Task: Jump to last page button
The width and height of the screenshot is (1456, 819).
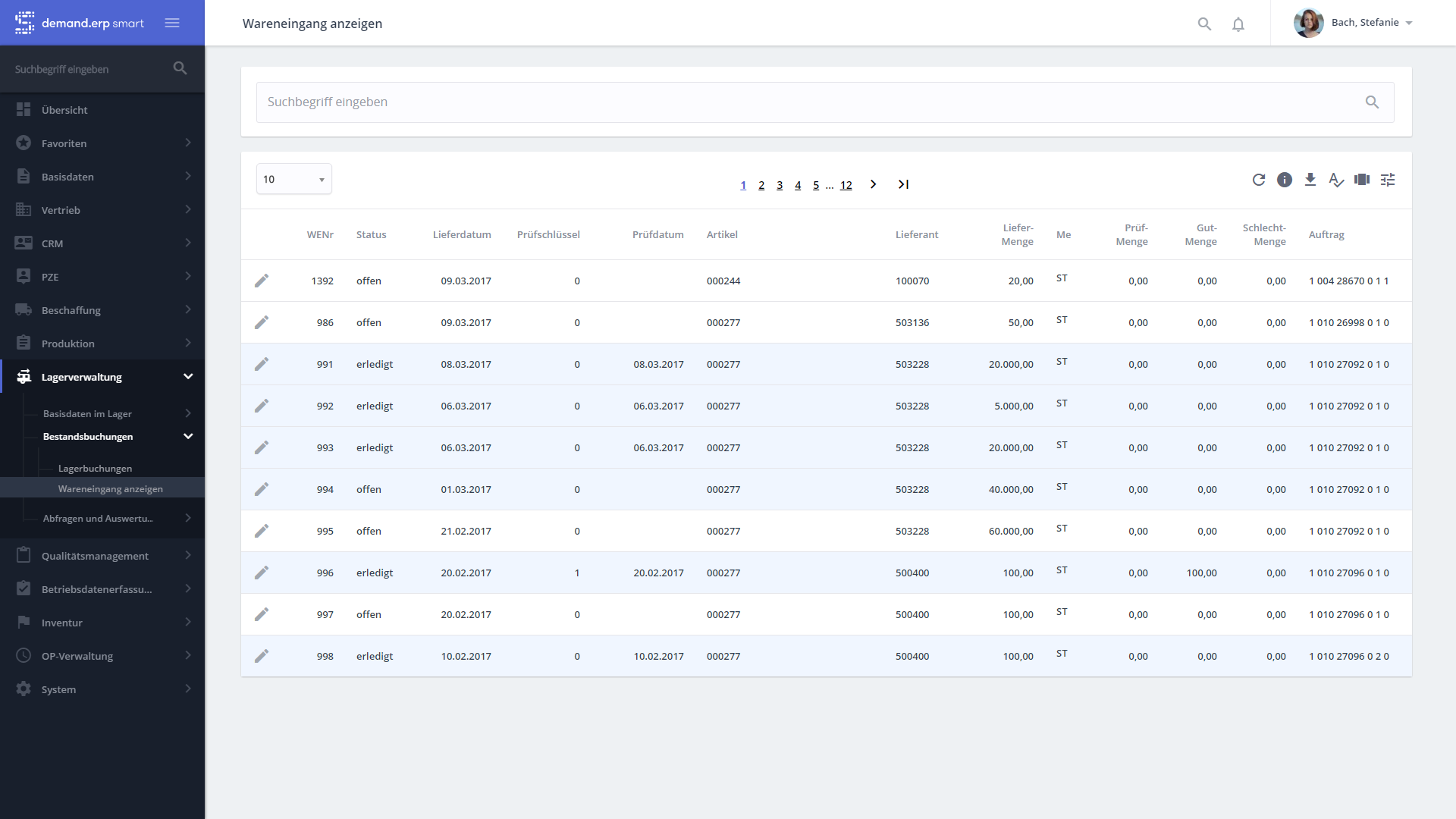Action: pos(903,184)
